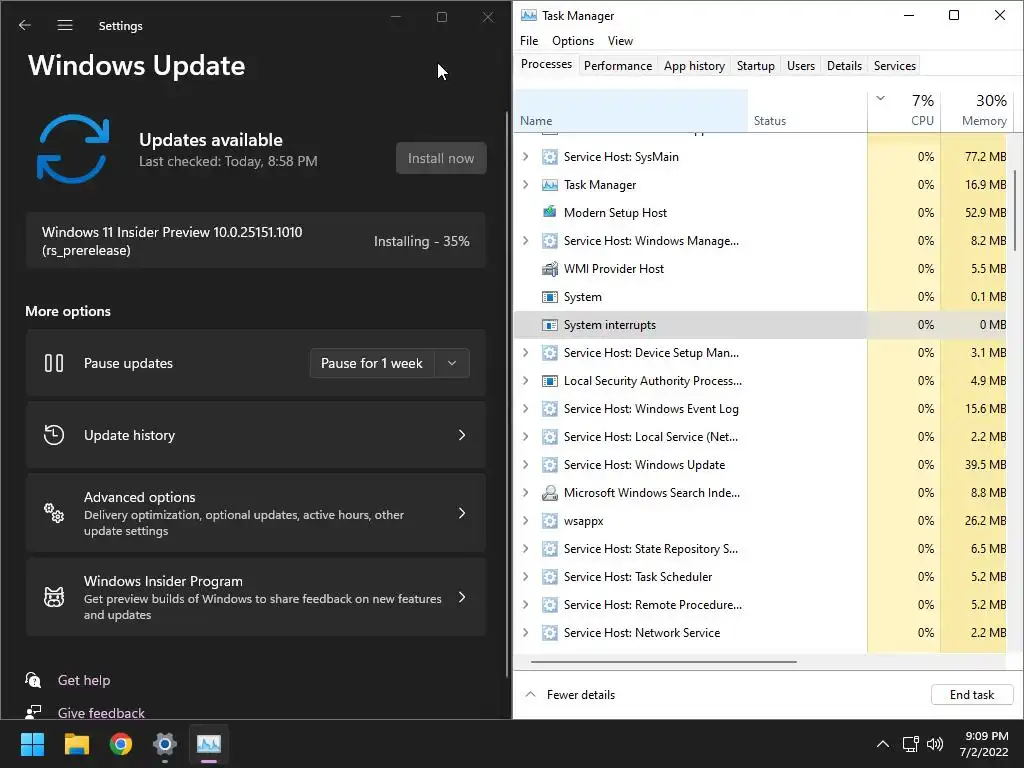Switch to the Performance tab
Screen dimensions: 1024x768
click(618, 65)
